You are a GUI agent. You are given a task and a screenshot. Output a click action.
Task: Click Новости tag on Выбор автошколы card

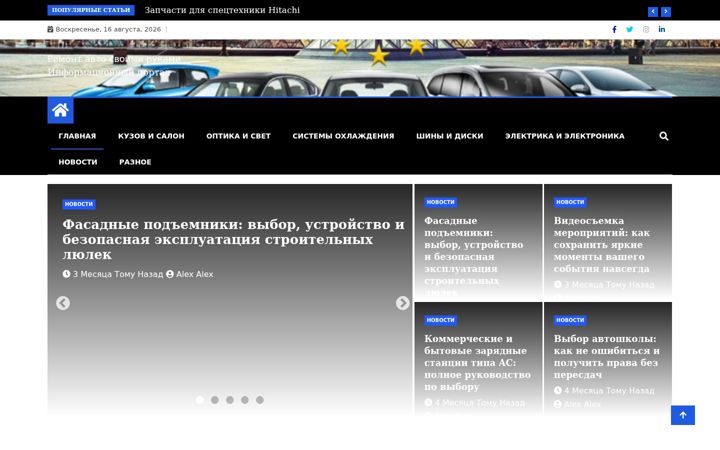[x=570, y=320]
